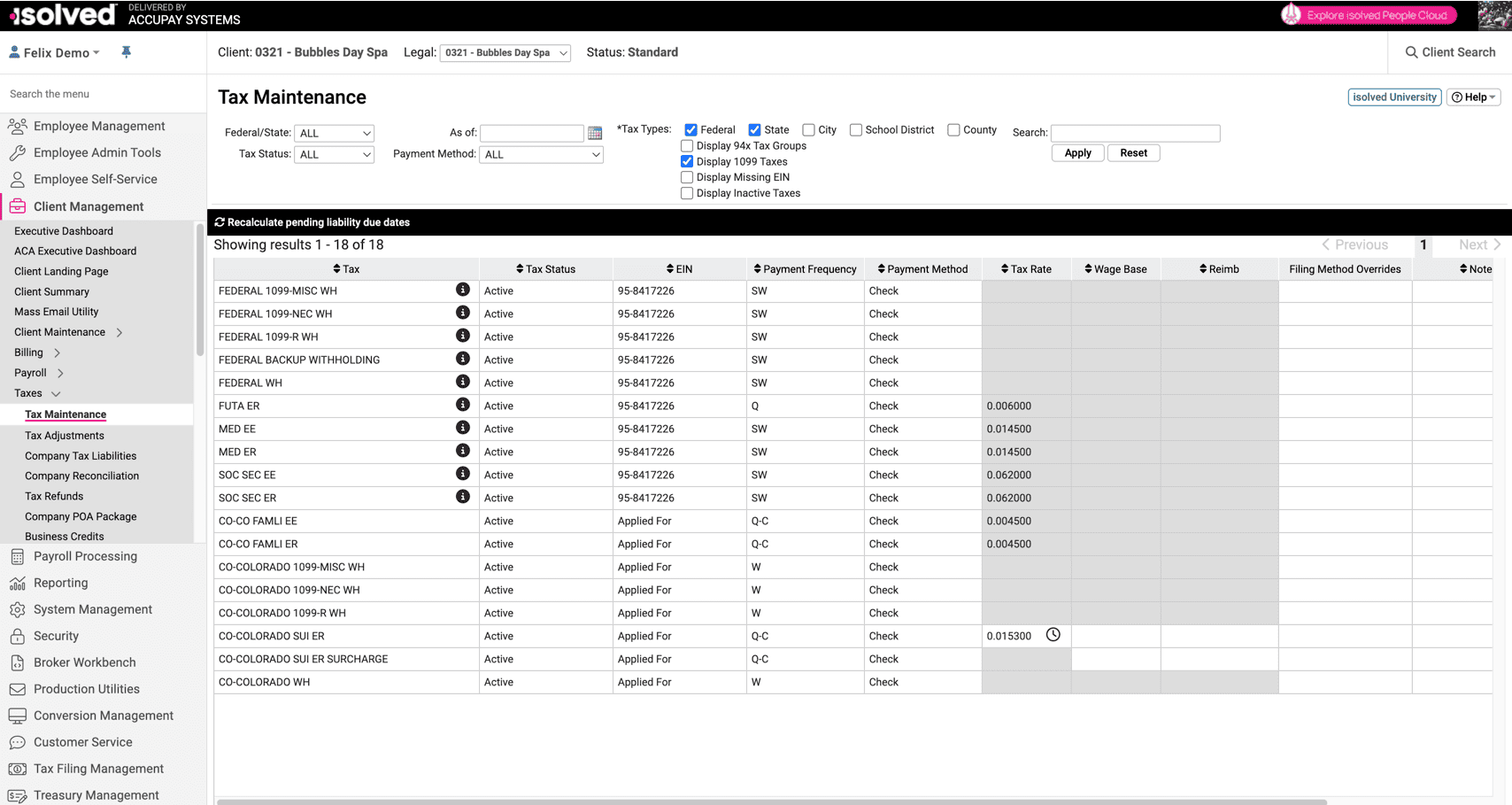Screen dimensions: 1512x805
Task: Click the info icon on FEDERAL WH row
Action: point(462,382)
